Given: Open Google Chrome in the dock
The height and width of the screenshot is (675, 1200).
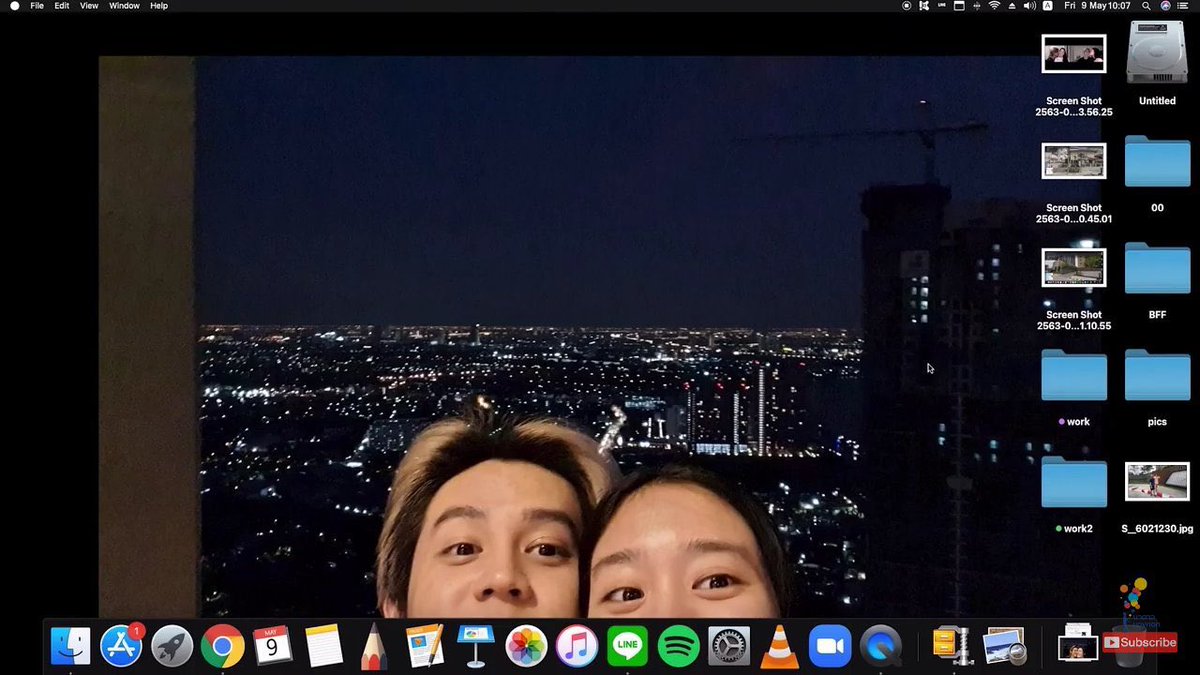Looking at the screenshot, I should [x=222, y=647].
